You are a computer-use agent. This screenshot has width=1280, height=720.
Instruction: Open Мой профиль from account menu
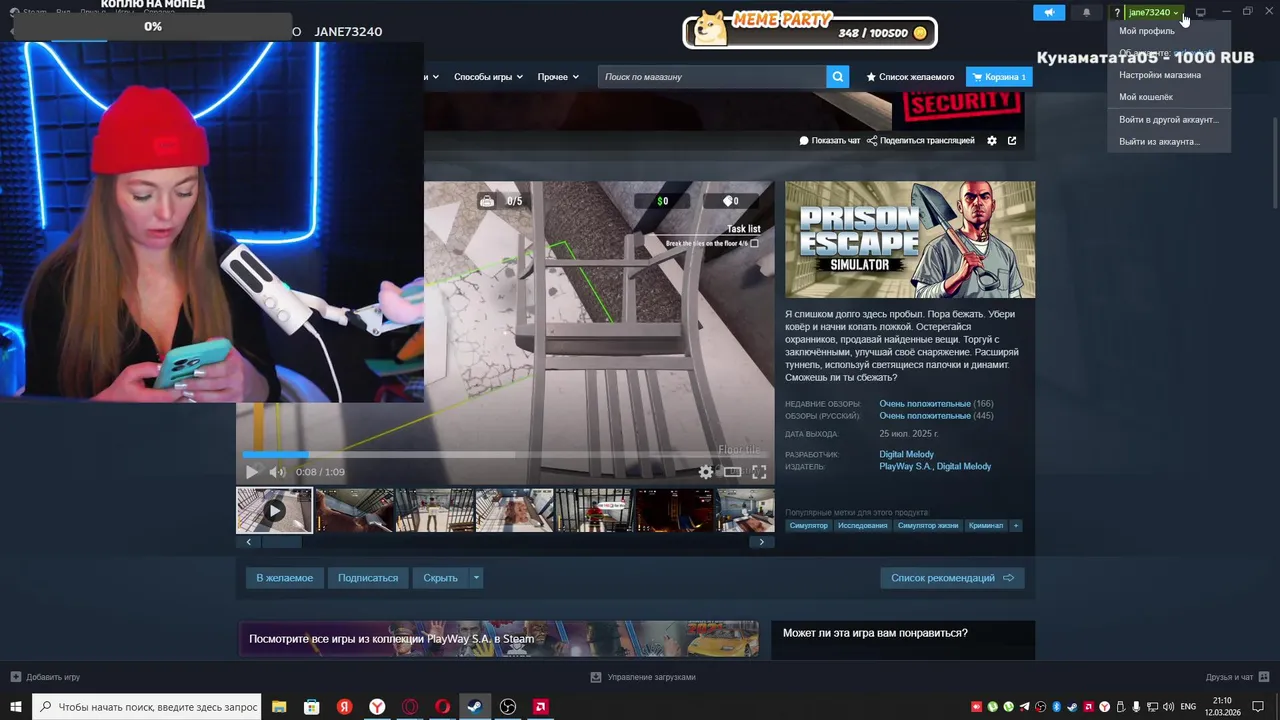[1147, 31]
